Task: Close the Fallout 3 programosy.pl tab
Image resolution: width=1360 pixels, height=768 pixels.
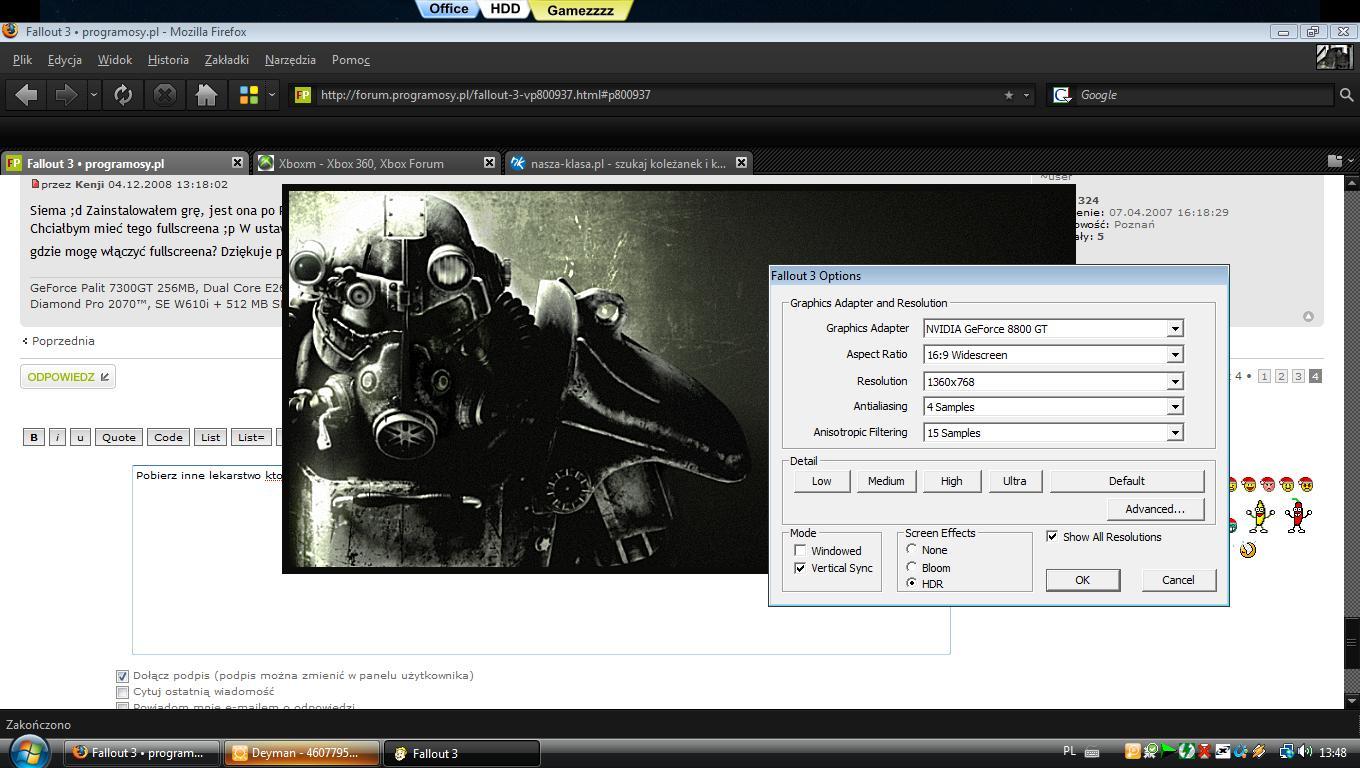Action: tap(237, 162)
